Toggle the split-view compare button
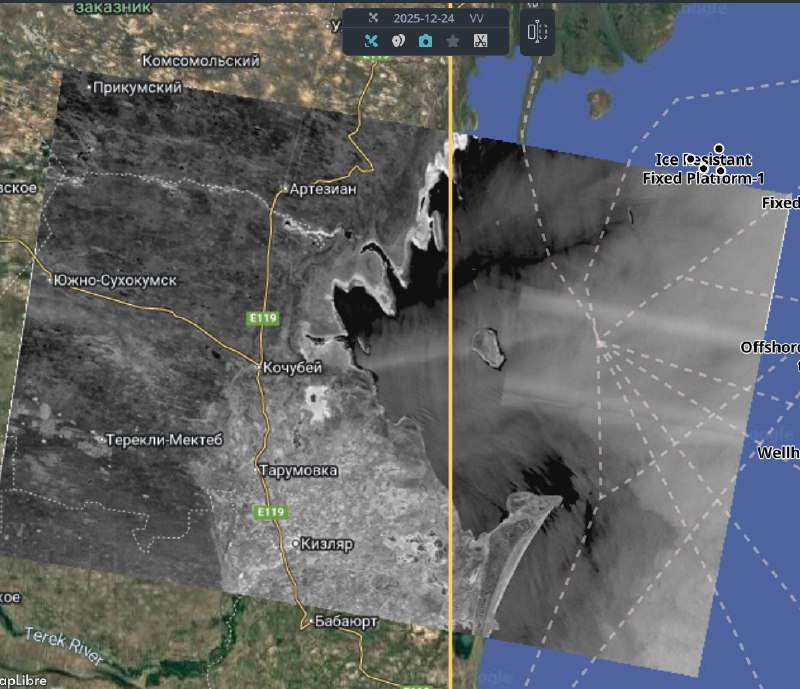 538,33
